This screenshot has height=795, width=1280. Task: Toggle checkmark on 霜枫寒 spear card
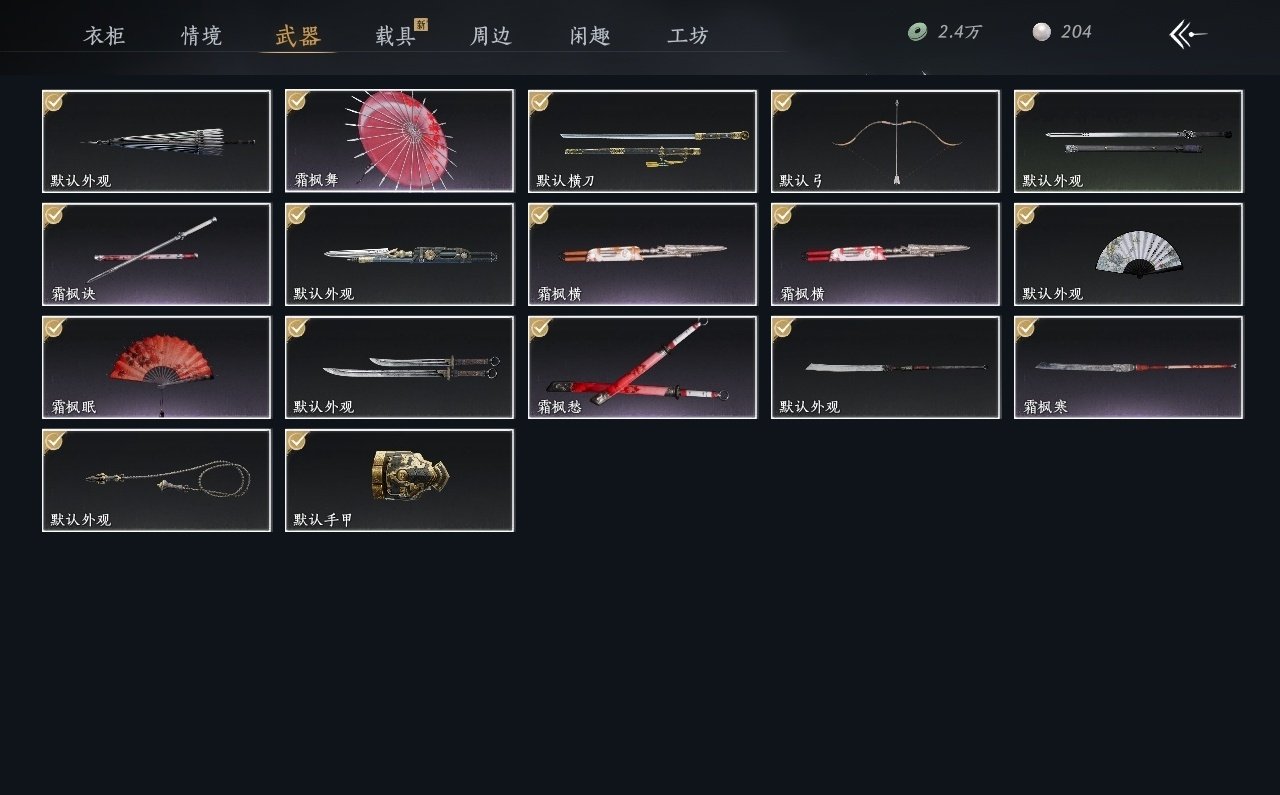[1026, 327]
